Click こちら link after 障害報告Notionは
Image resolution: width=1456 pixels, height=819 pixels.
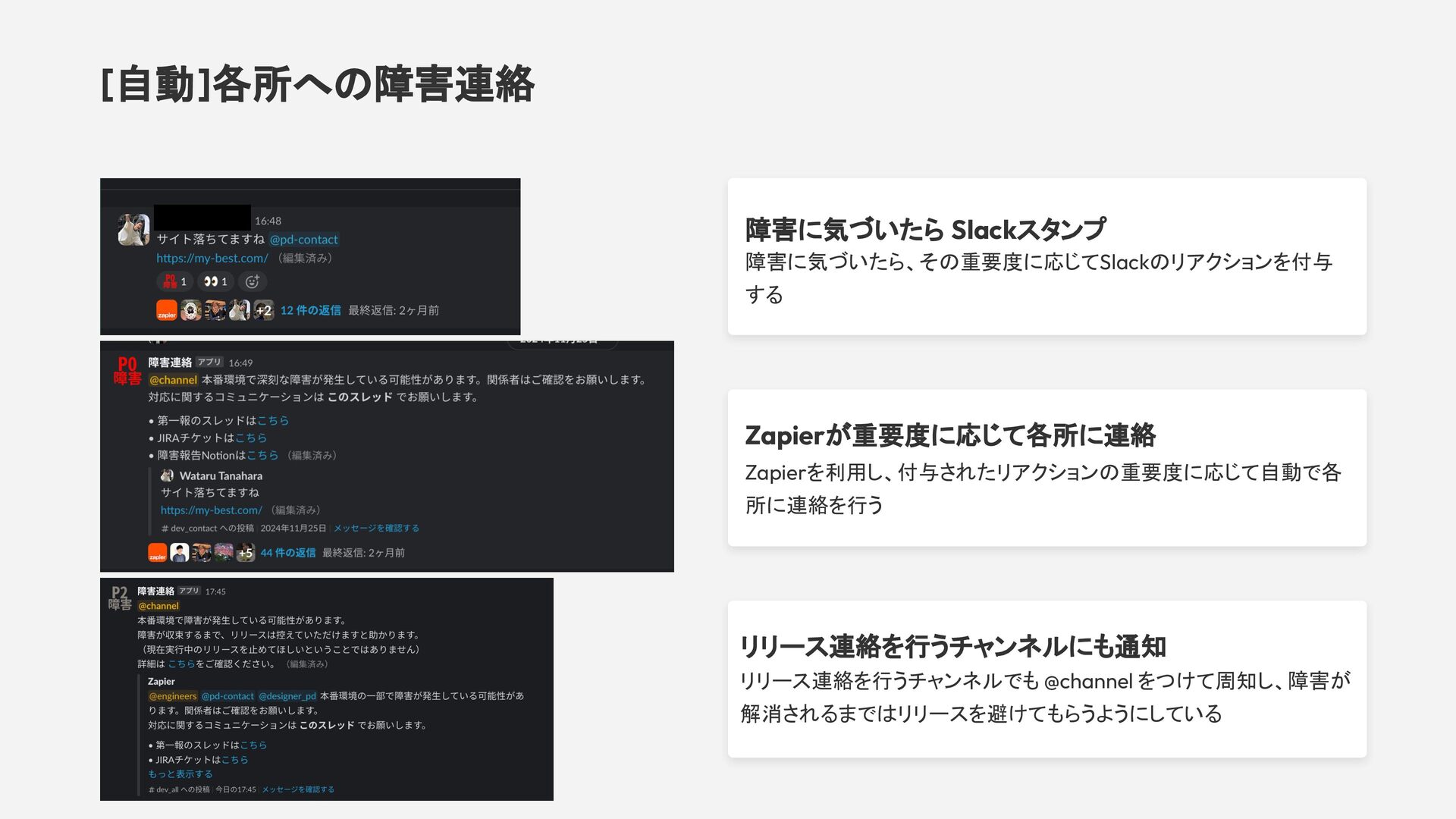262,455
